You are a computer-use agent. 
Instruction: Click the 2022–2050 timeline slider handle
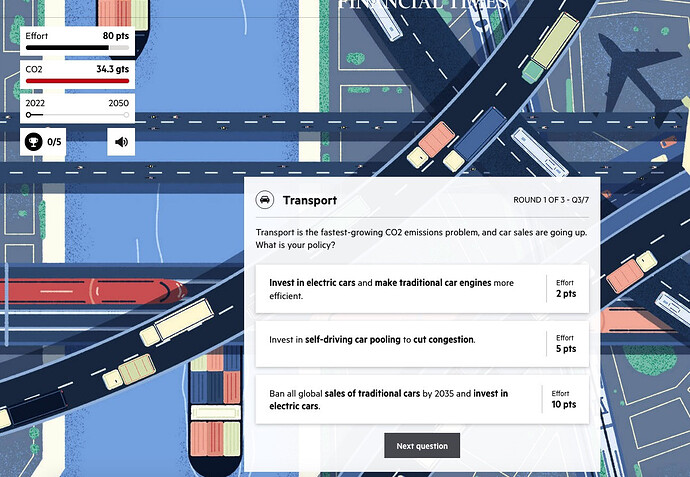pyautogui.click(x=29, y=115)
